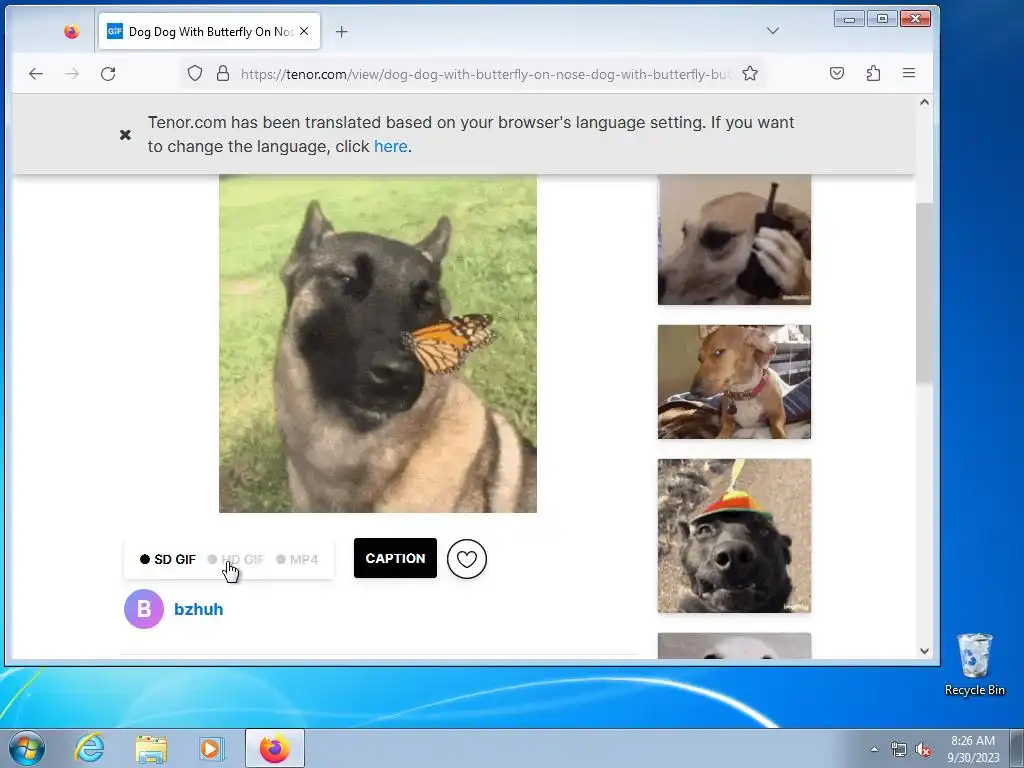1024x768 pixels.
Task: Dismiss the translation notice banner
Action: [125, 135]
